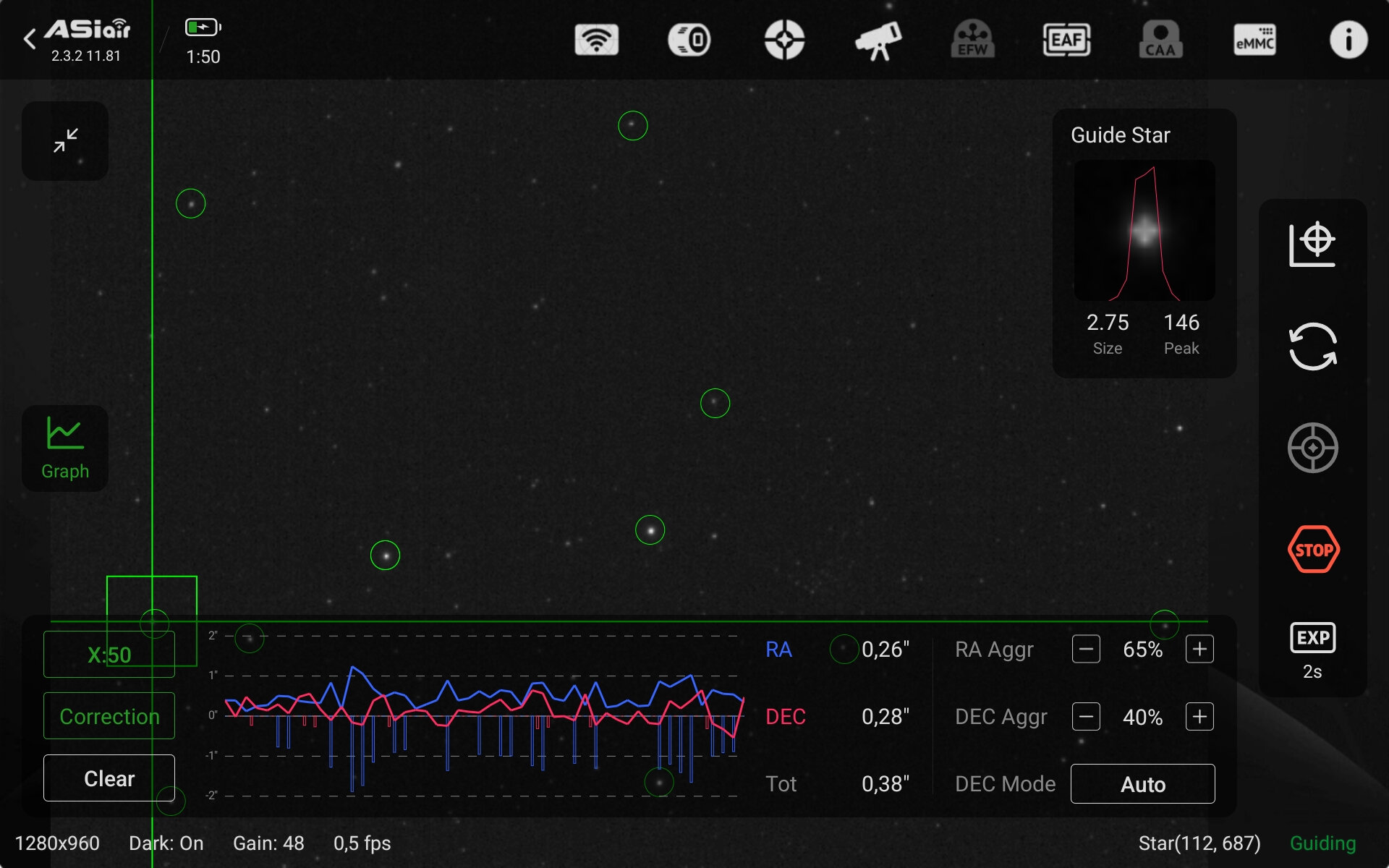Open the DEC Mode Auto selector
This screenshot has width=1389, height=868.
1142,784
